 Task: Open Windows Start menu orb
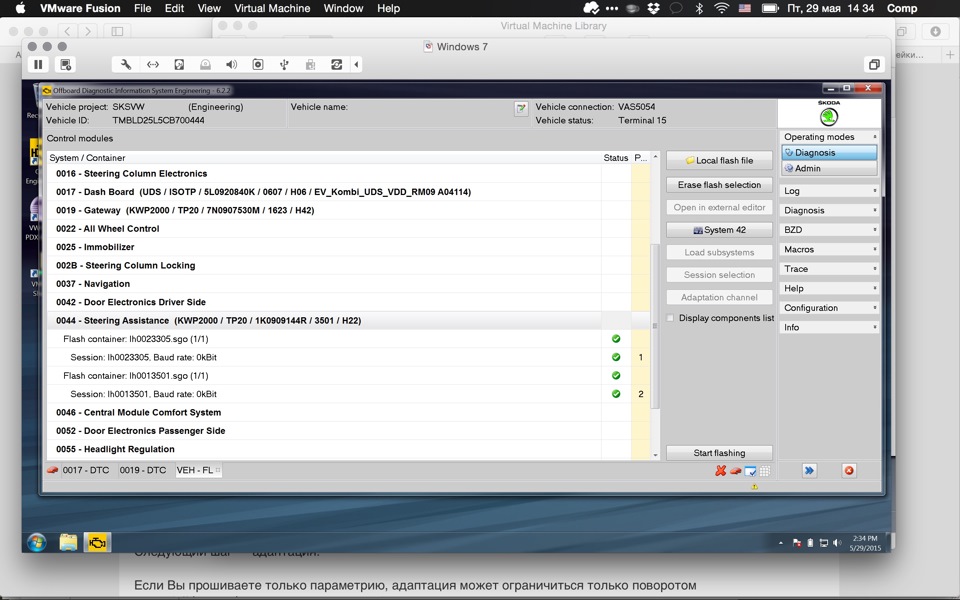(x=37, y=542)
